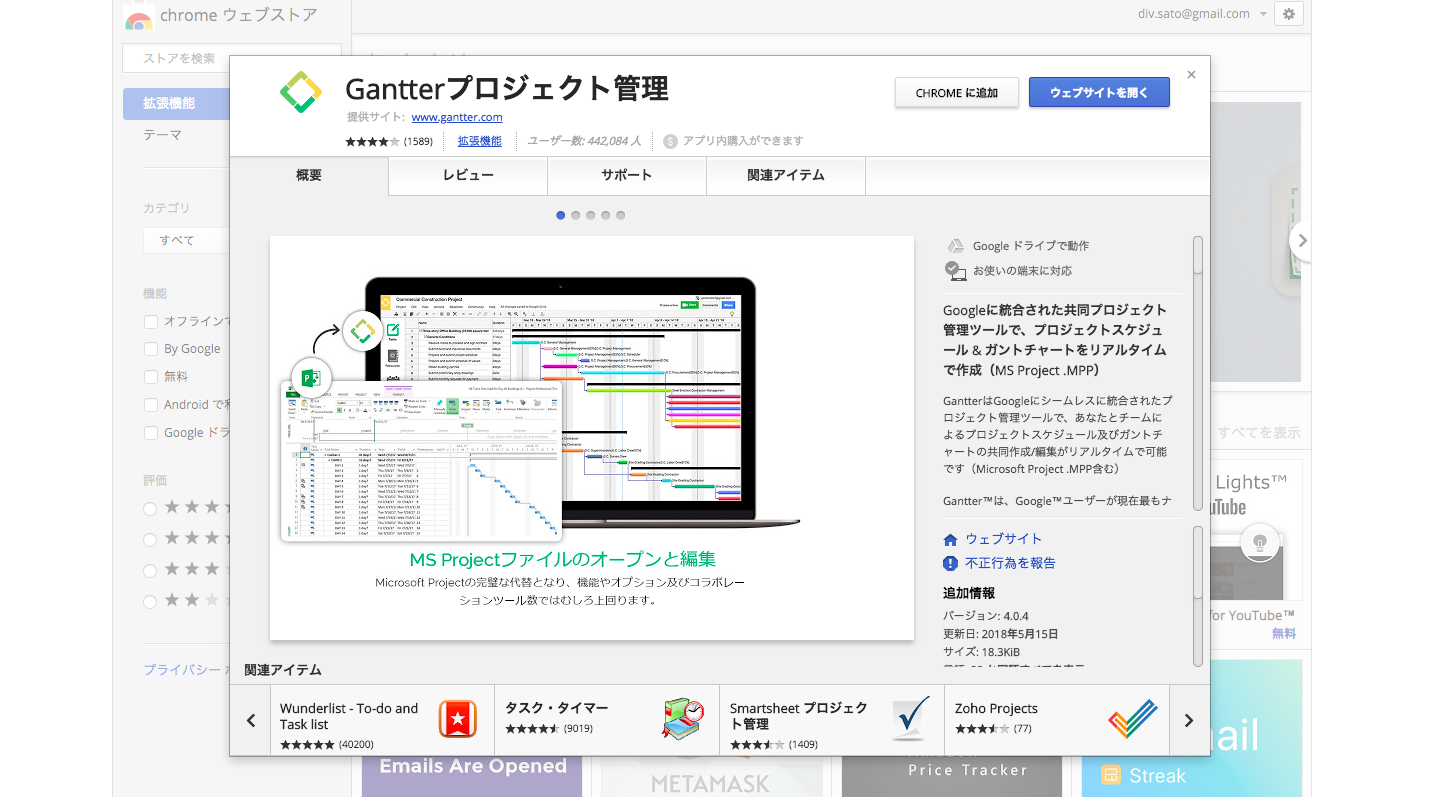Open the Smartsheet プロジェクト管理 card
The image size is (1440, 797).
(832, 720)
